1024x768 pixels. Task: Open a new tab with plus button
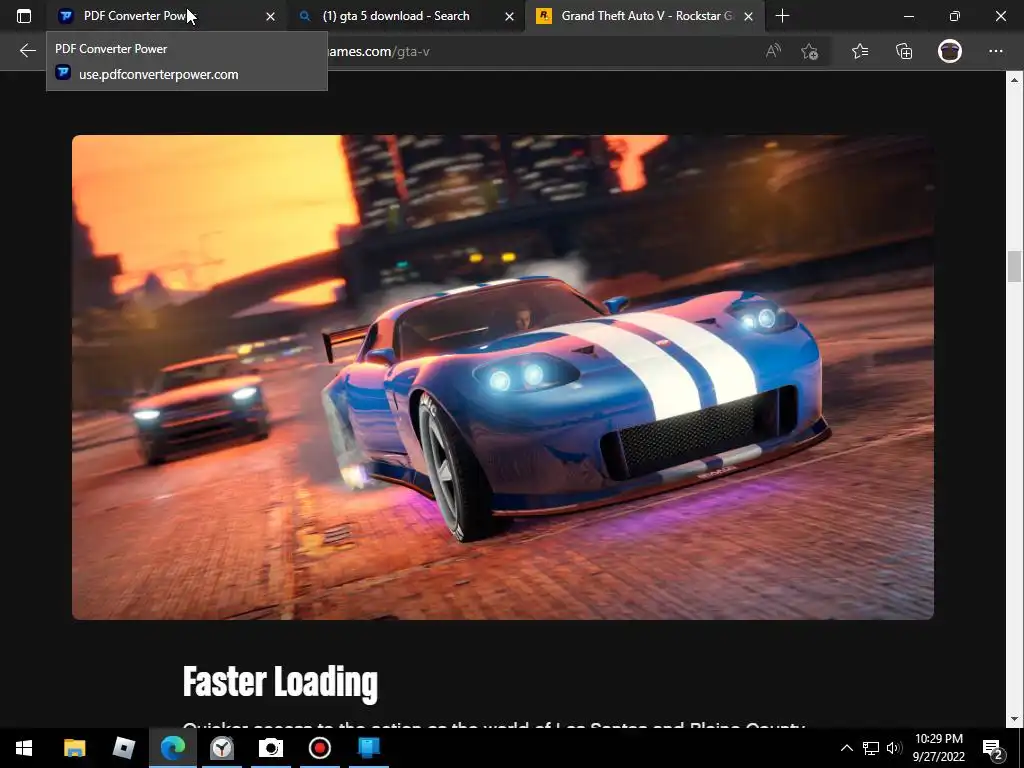(x=782, y=16)
